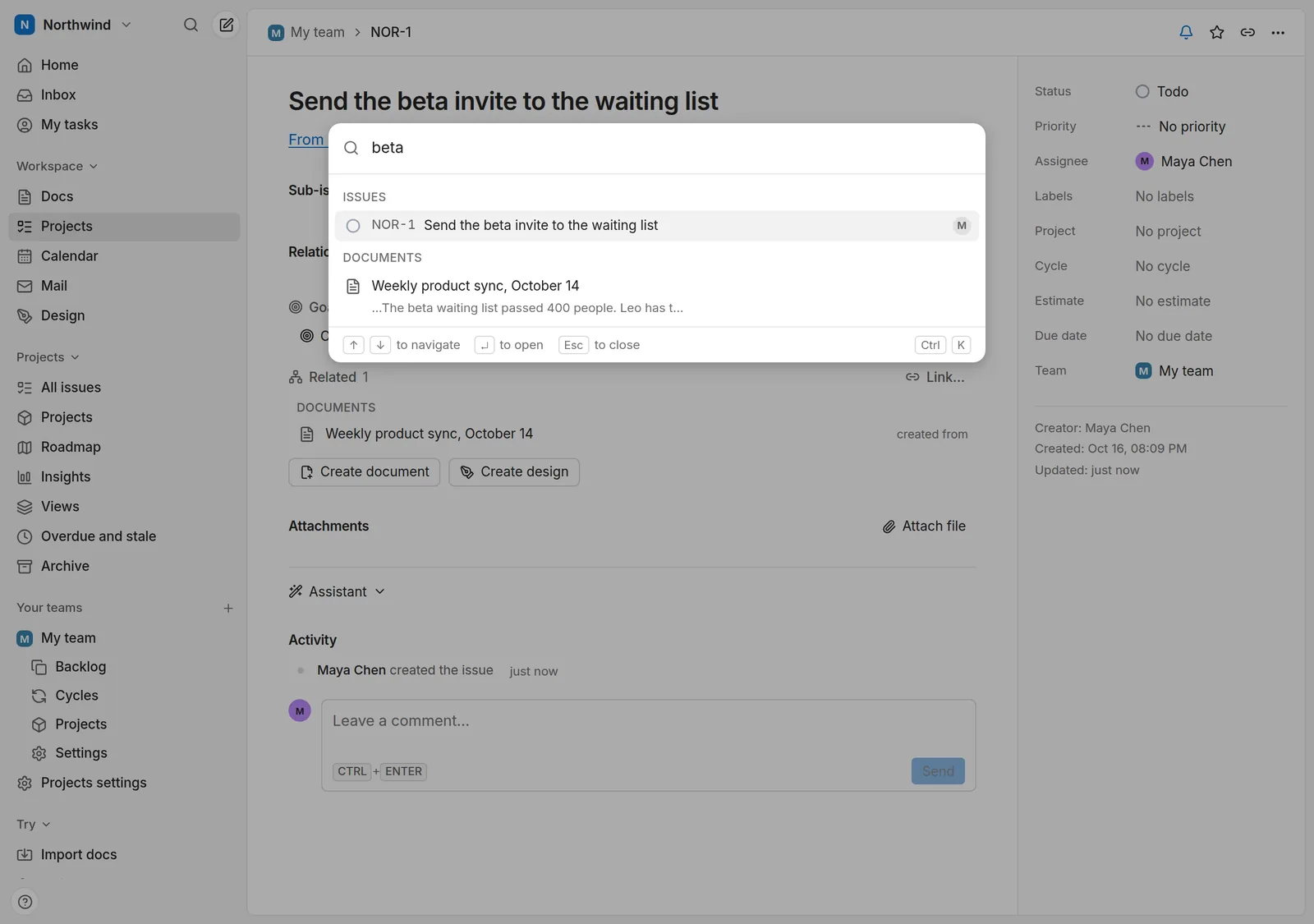
Task: Set priority from No priority dropdown
Action: 1181,126
